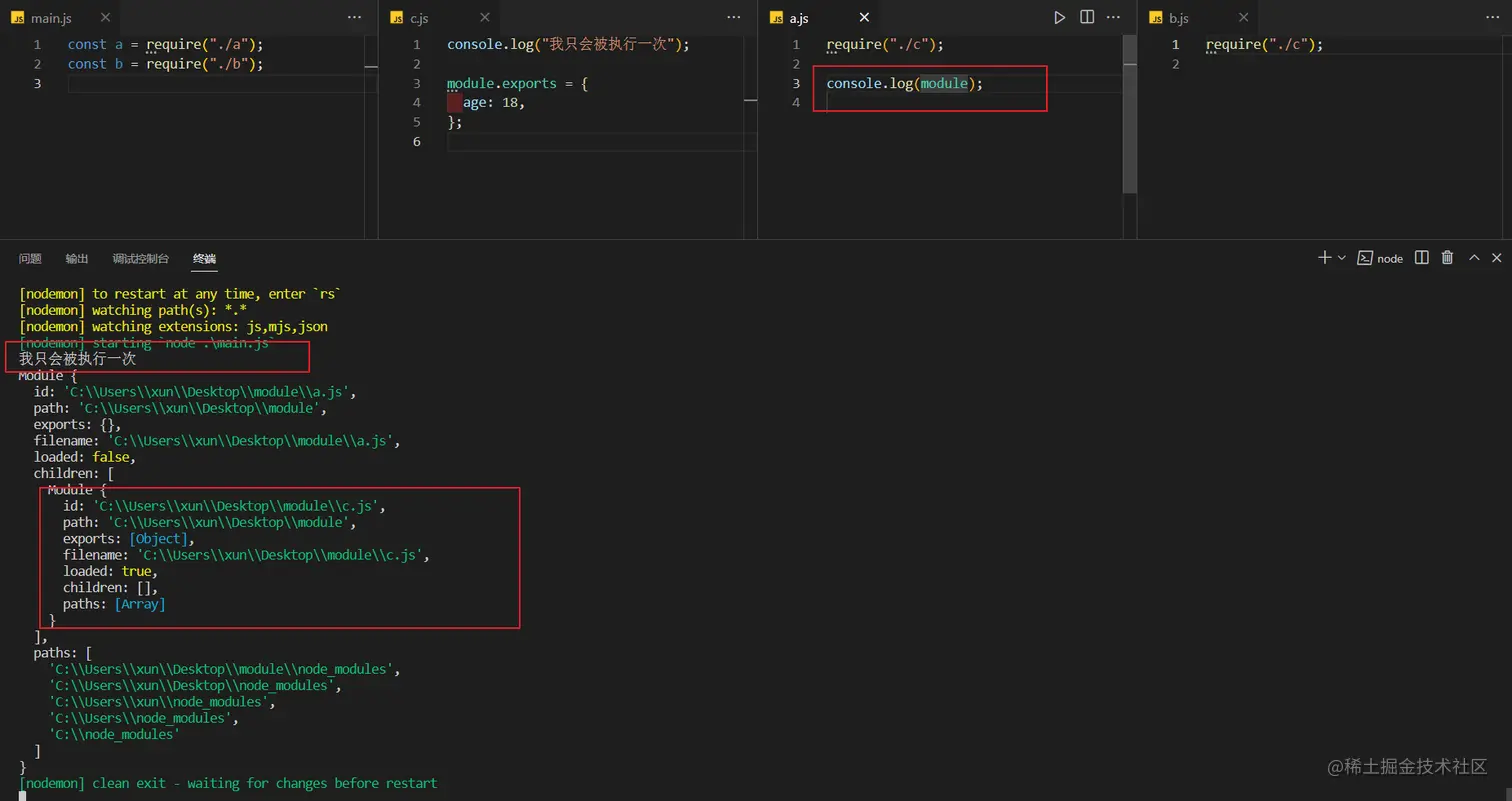Kill terminal with the trash icon
This screenshot has width=1512, height=801.
click(1447, 258)
